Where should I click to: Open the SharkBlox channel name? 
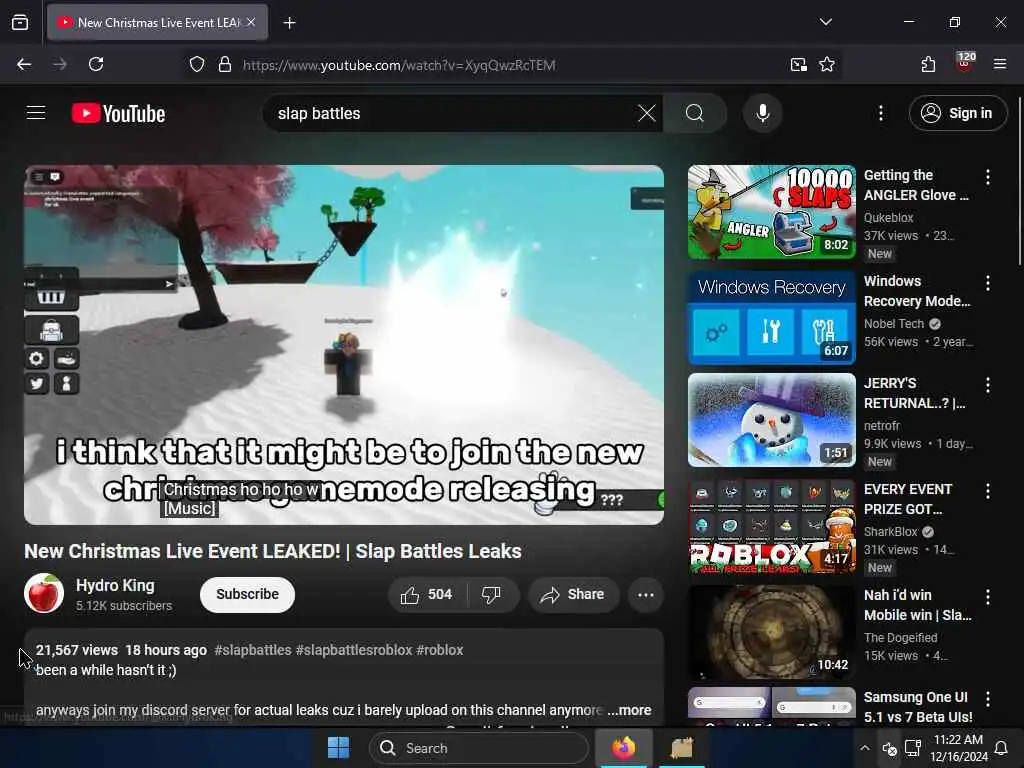[x=890, y=532]
